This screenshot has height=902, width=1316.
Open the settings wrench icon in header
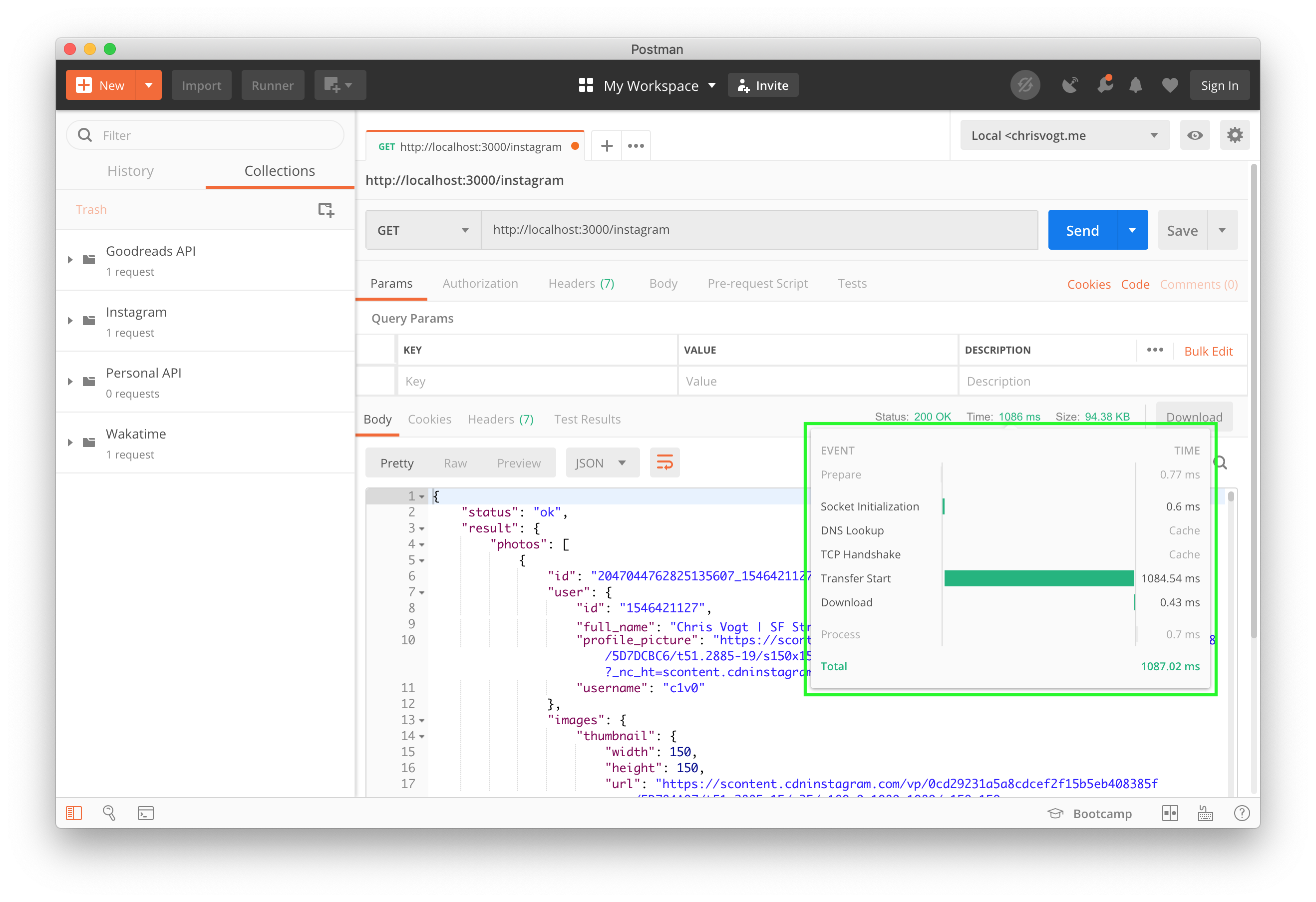(x=1104, y=85)
